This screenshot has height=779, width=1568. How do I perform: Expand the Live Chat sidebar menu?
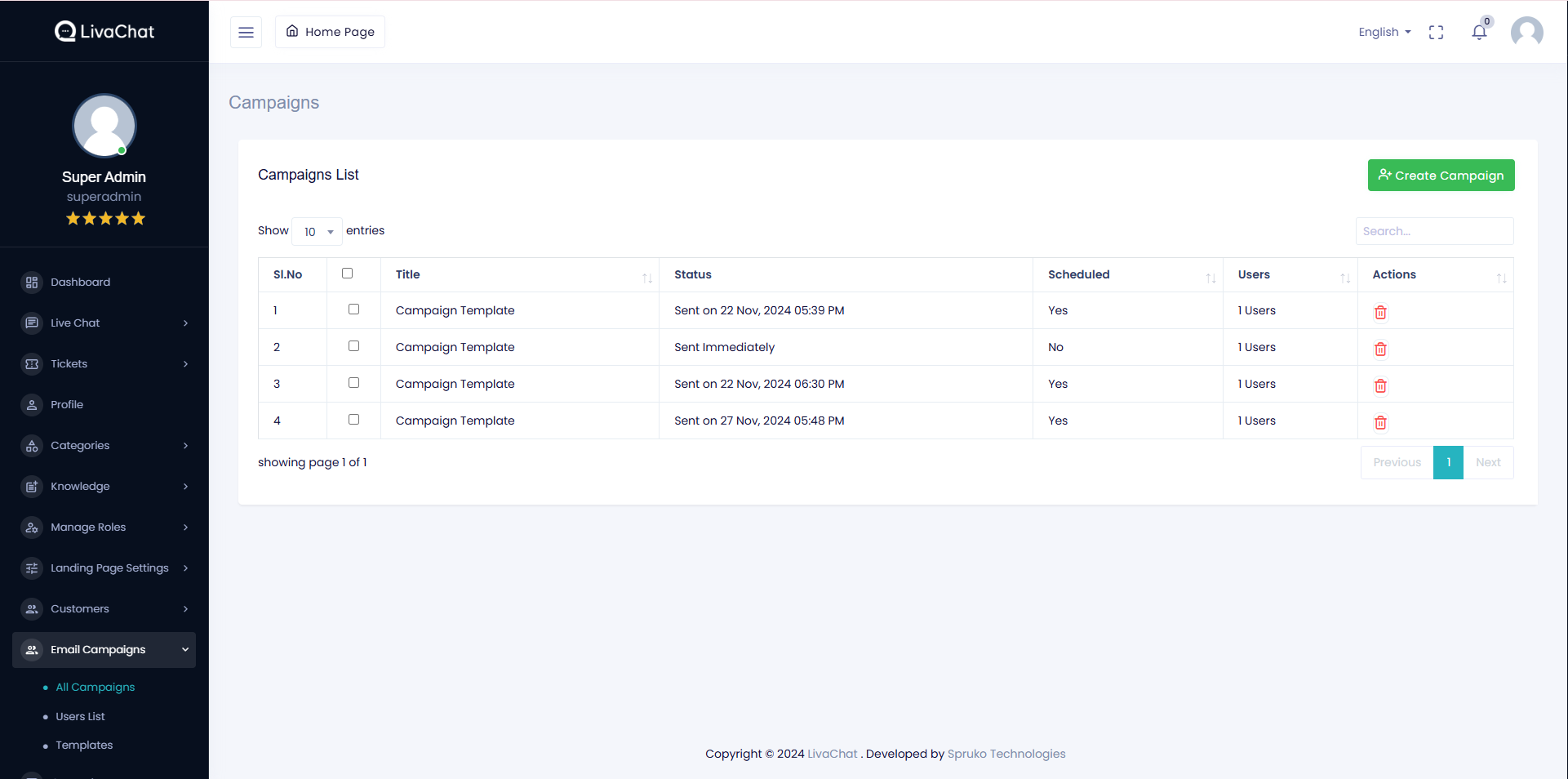point(104,323)
